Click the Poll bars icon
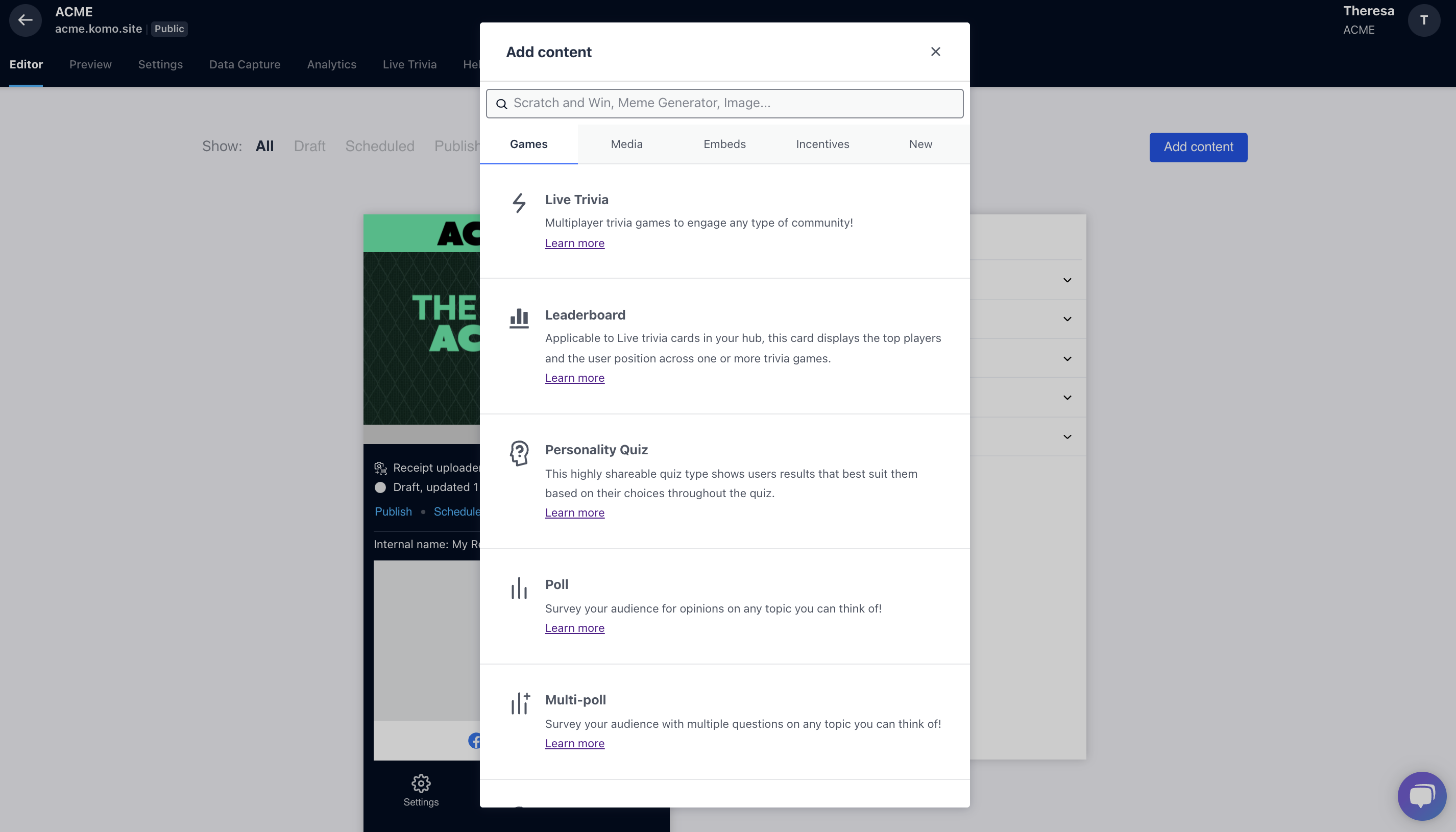This screenshot has height=832, width=1456. (x=519, y=588)
